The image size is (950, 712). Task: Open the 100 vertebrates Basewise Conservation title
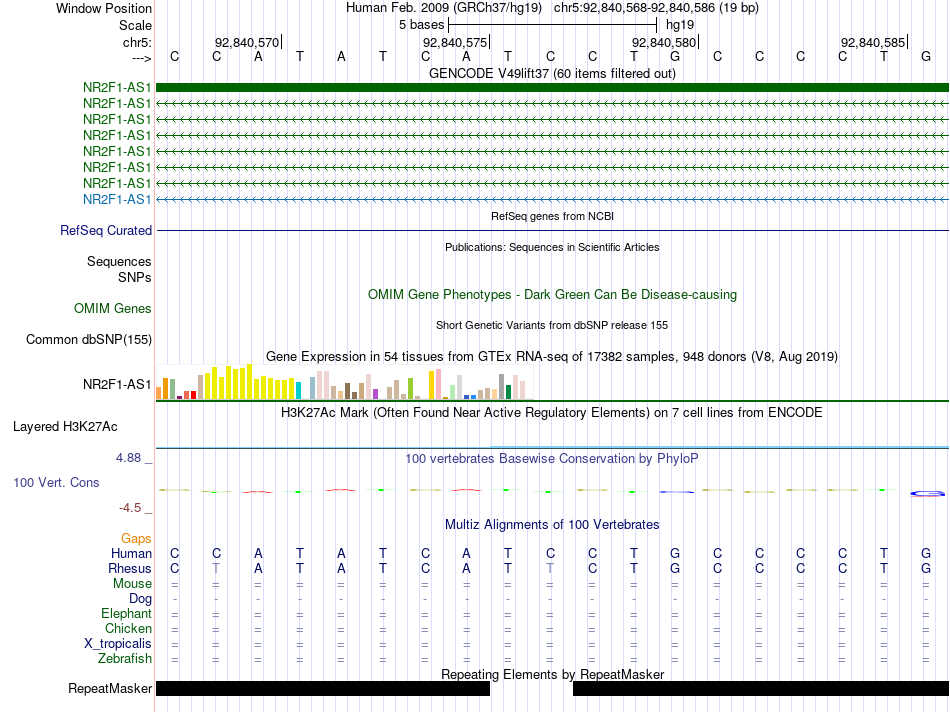coord(552,459)
